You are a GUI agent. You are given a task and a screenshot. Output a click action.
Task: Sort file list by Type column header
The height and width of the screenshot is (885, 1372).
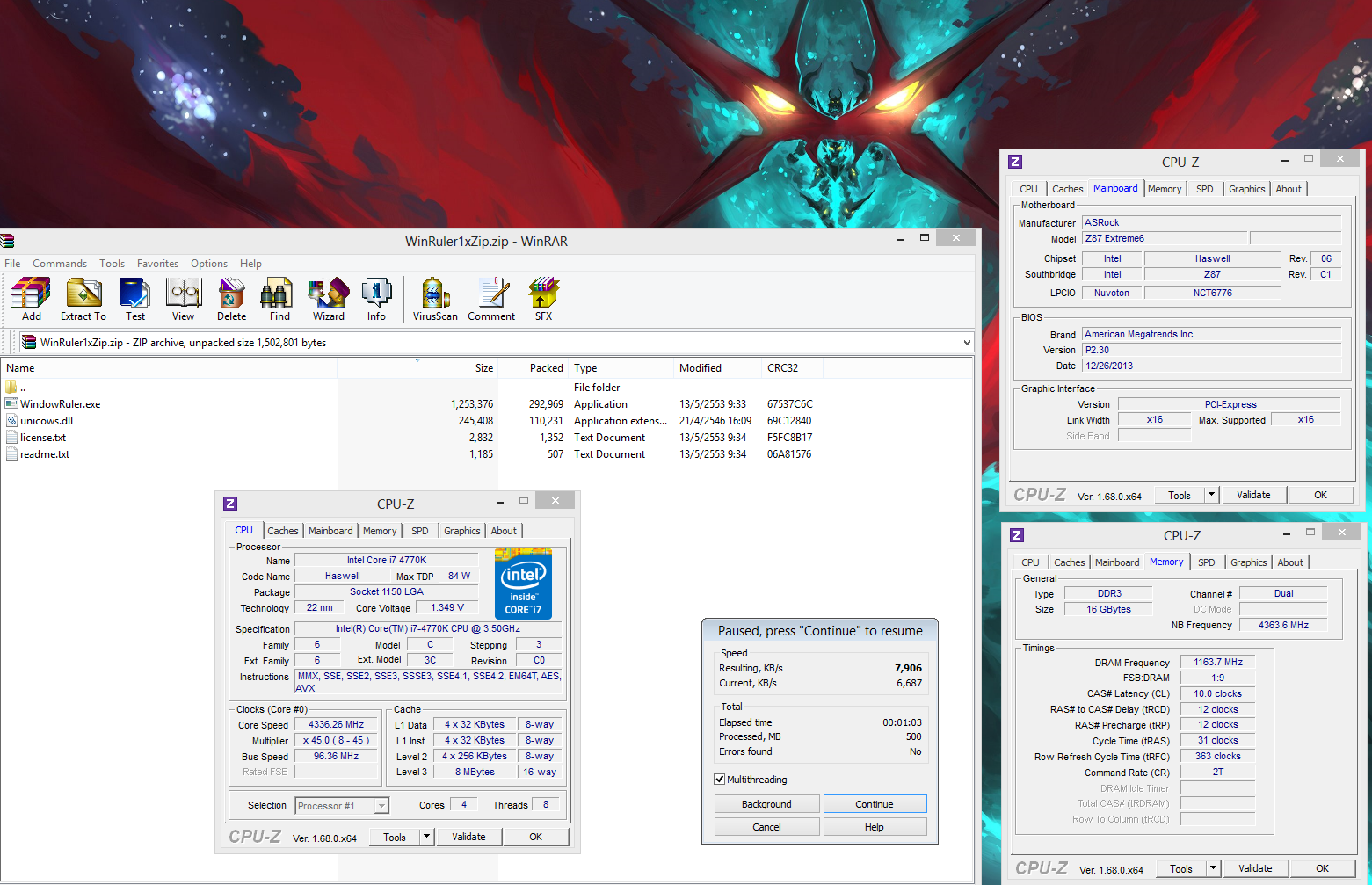[621, 368]
